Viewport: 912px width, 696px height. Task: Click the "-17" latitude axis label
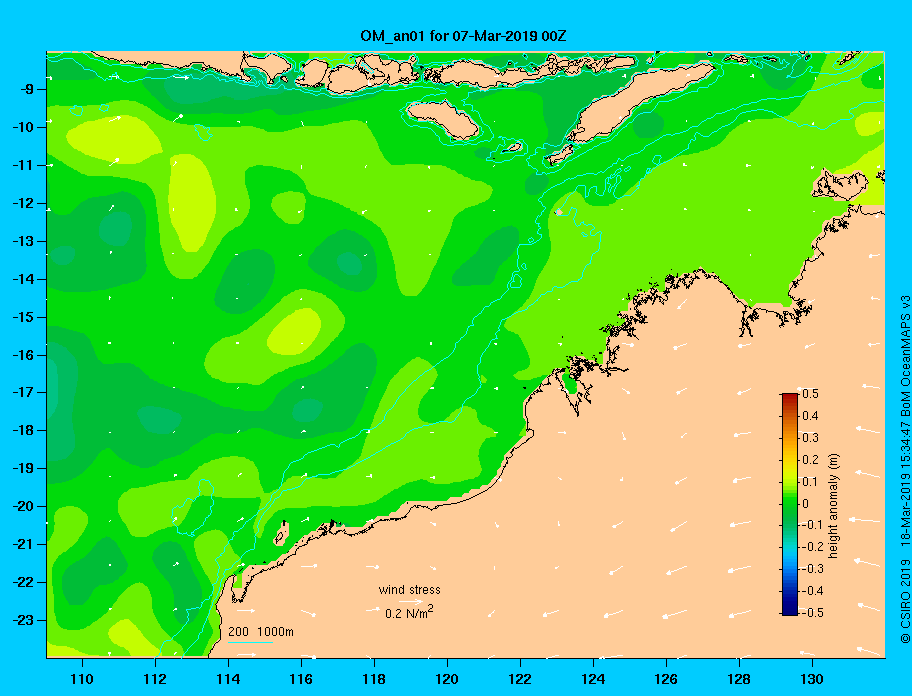(x=23, y=393)
